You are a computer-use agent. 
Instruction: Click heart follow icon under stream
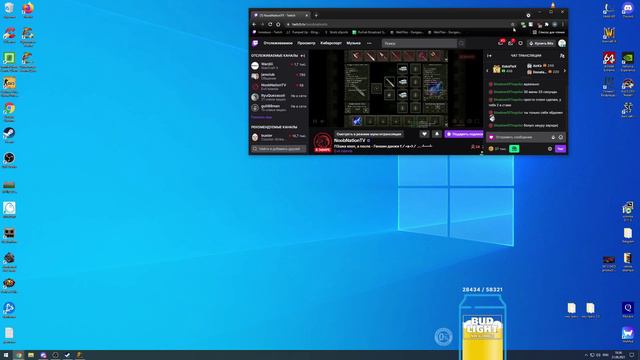click(x=424, y=134)
